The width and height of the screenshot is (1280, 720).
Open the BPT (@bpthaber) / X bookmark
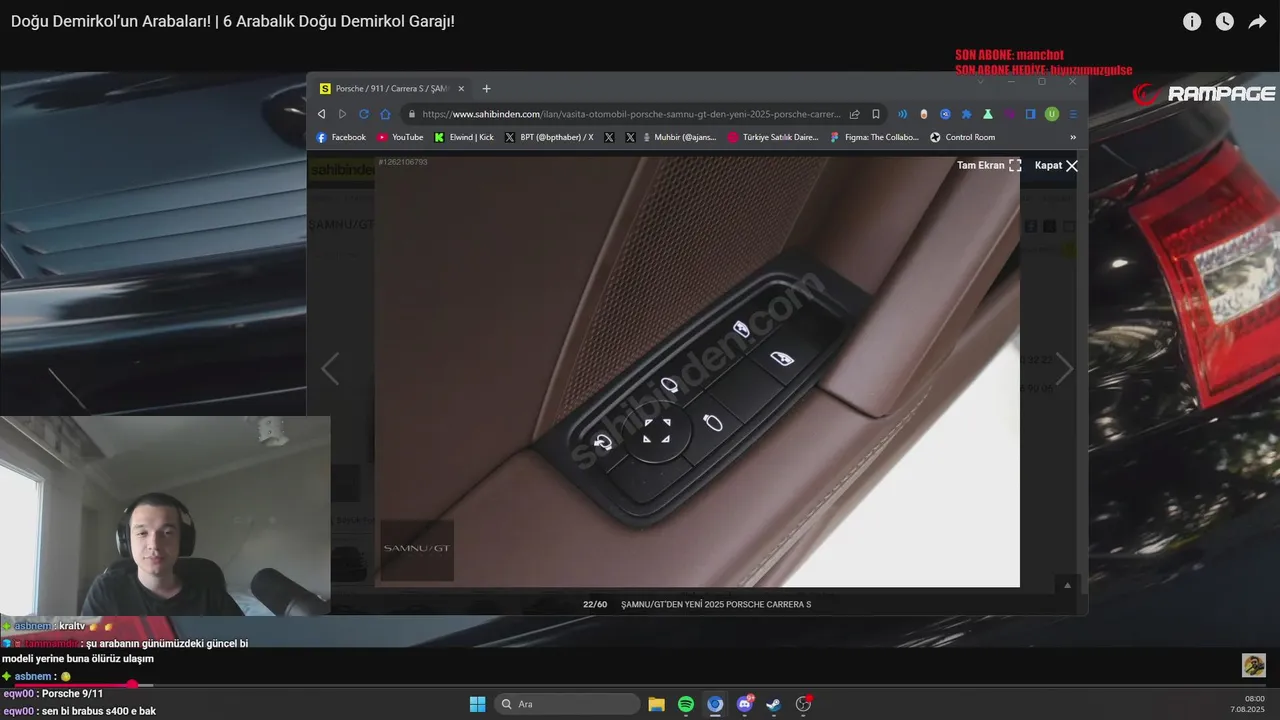(x=549, y=137)
